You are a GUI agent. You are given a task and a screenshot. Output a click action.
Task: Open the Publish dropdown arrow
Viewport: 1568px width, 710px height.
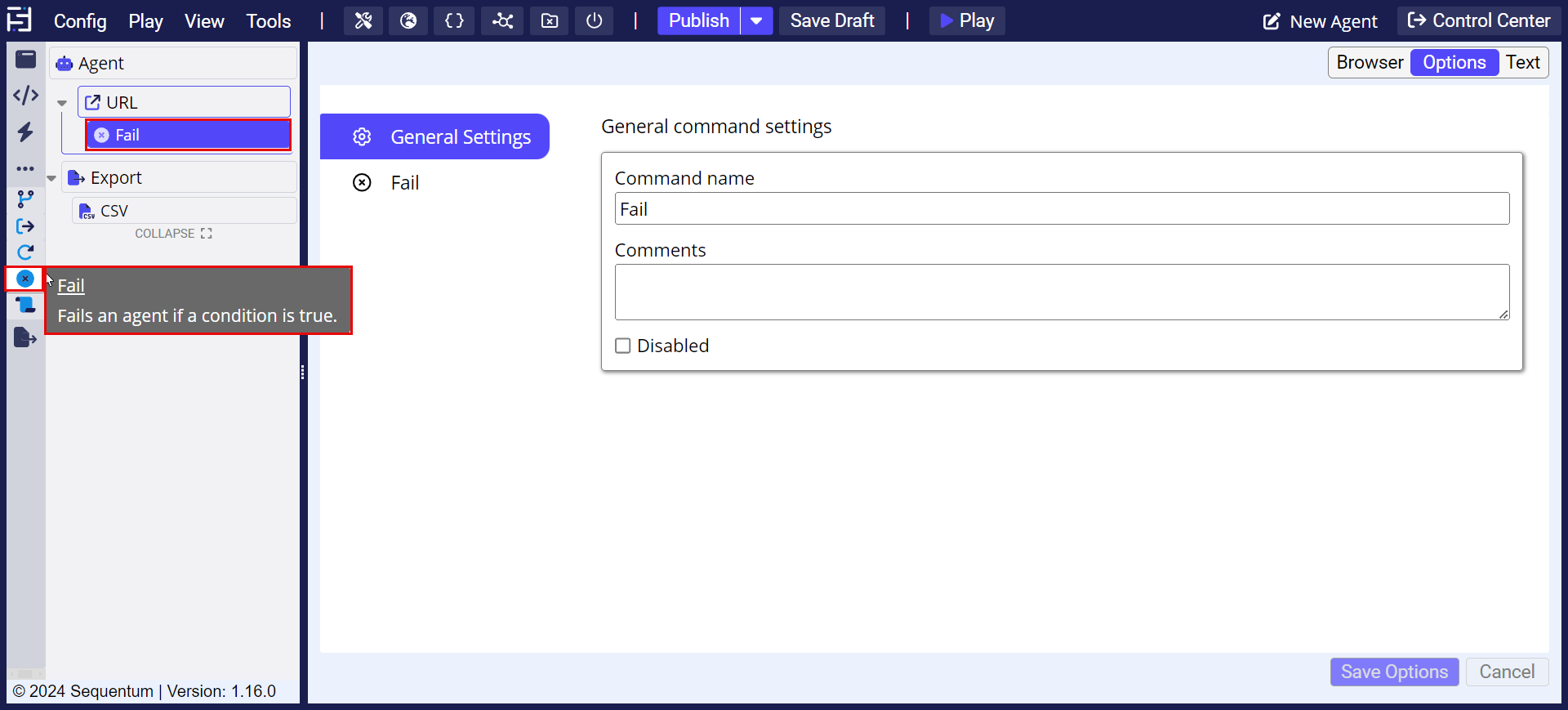[x=756, y=21]
